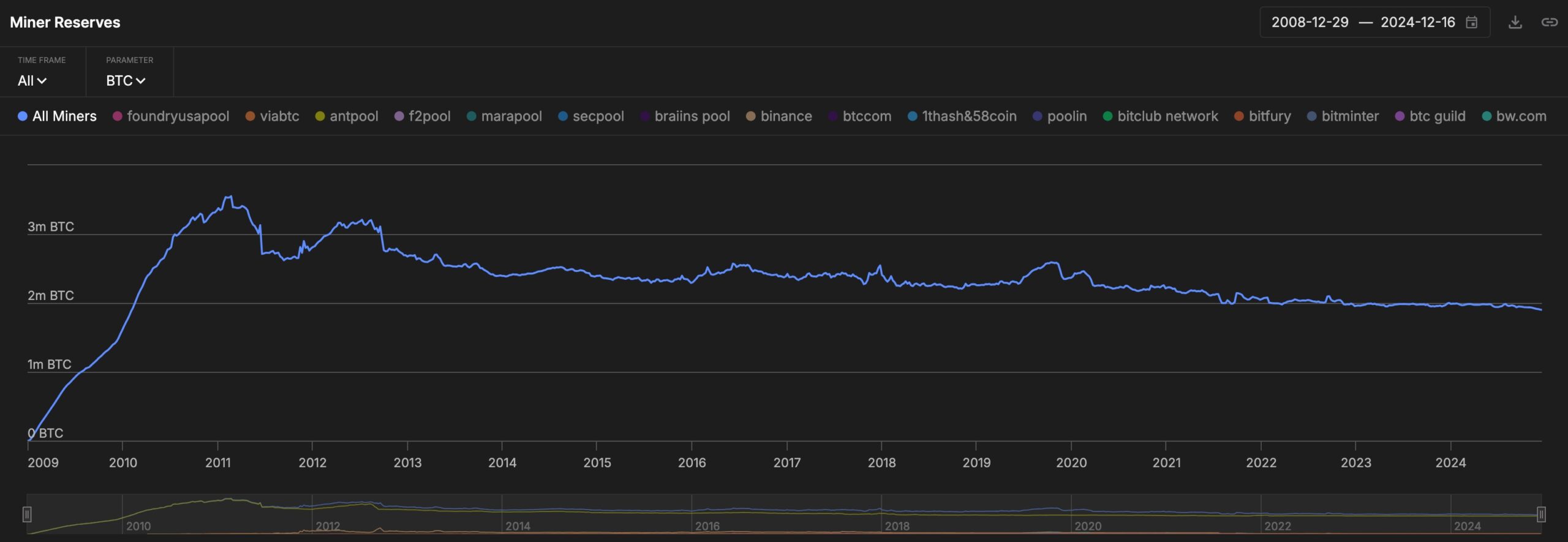Viewport: 1568px width, 542px height.
Task: Toggle bw.com series in legend
Action: pyautogui.click(x=1514, y=116)
